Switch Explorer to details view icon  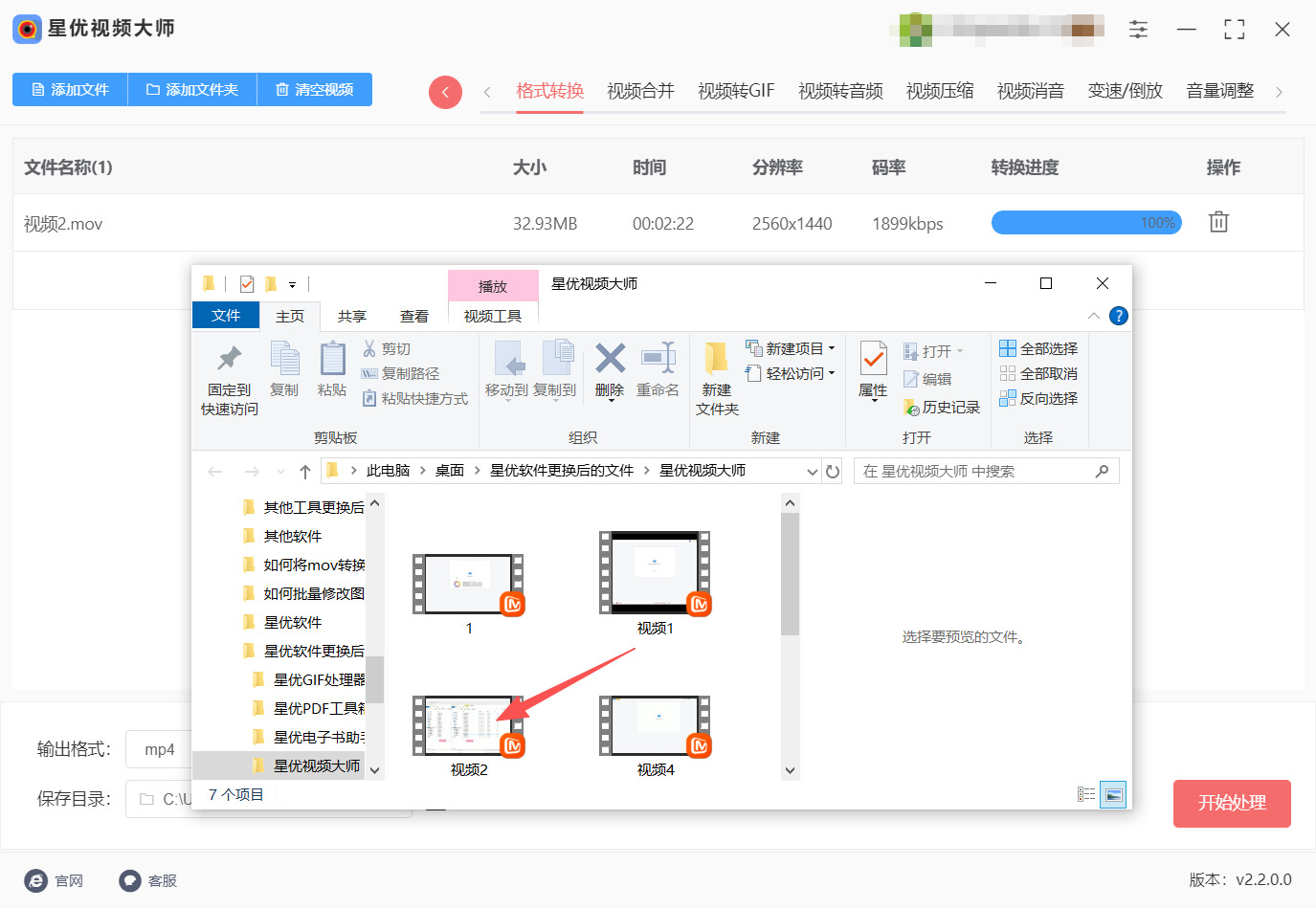[1086, 794]
